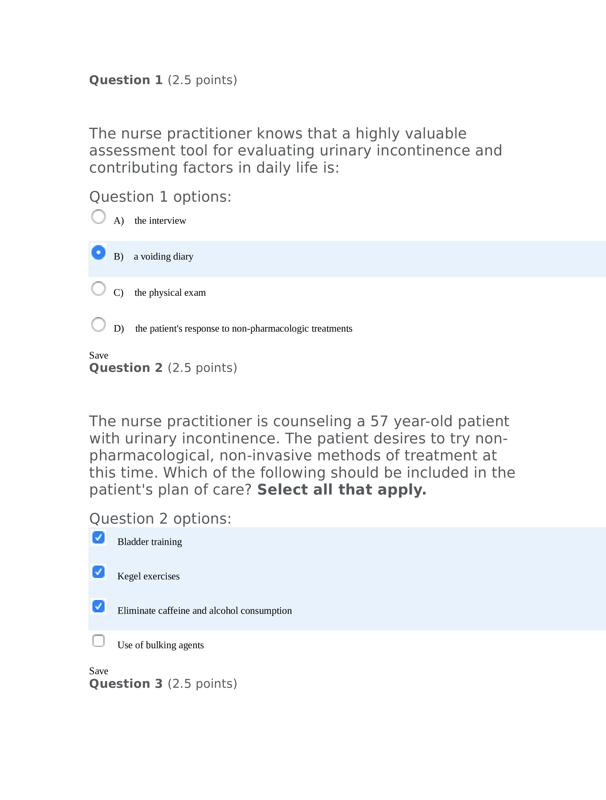Click the non-pharmacologic treatments answer text
606x800 pixels.
(243, 329)
